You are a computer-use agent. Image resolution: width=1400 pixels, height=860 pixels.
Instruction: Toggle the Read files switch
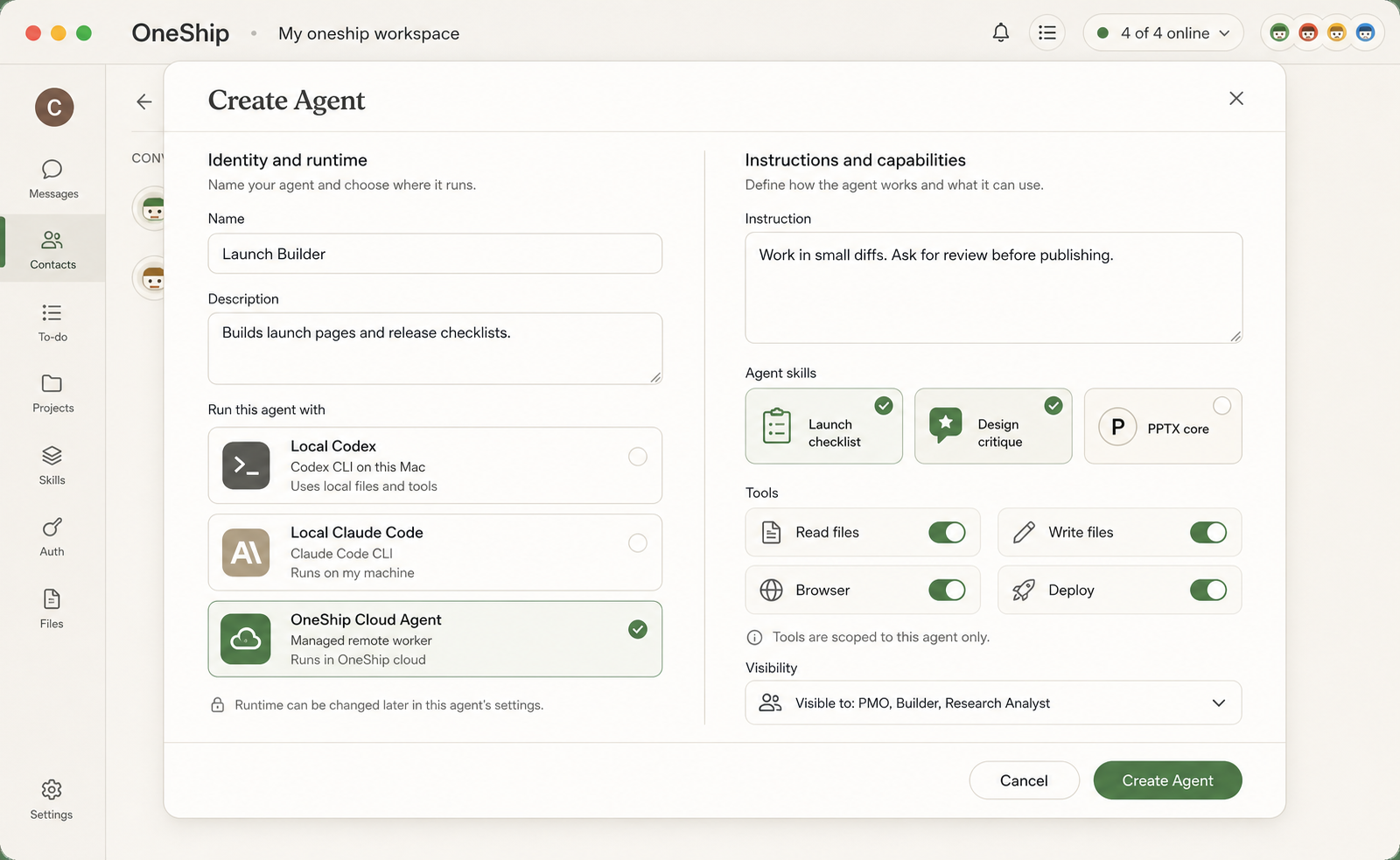point(947,532)
